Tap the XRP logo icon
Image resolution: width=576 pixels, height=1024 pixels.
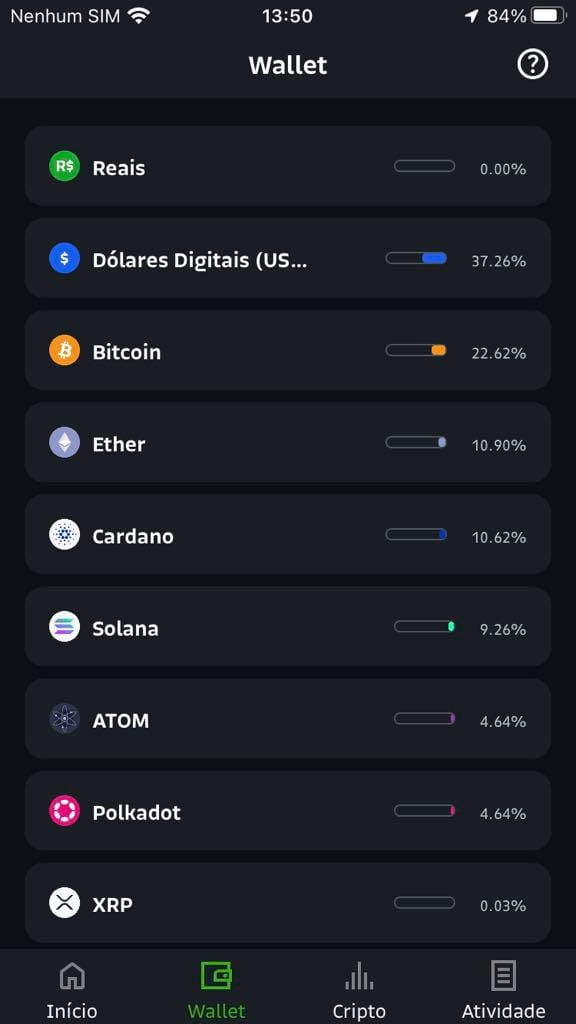point(65,903)
